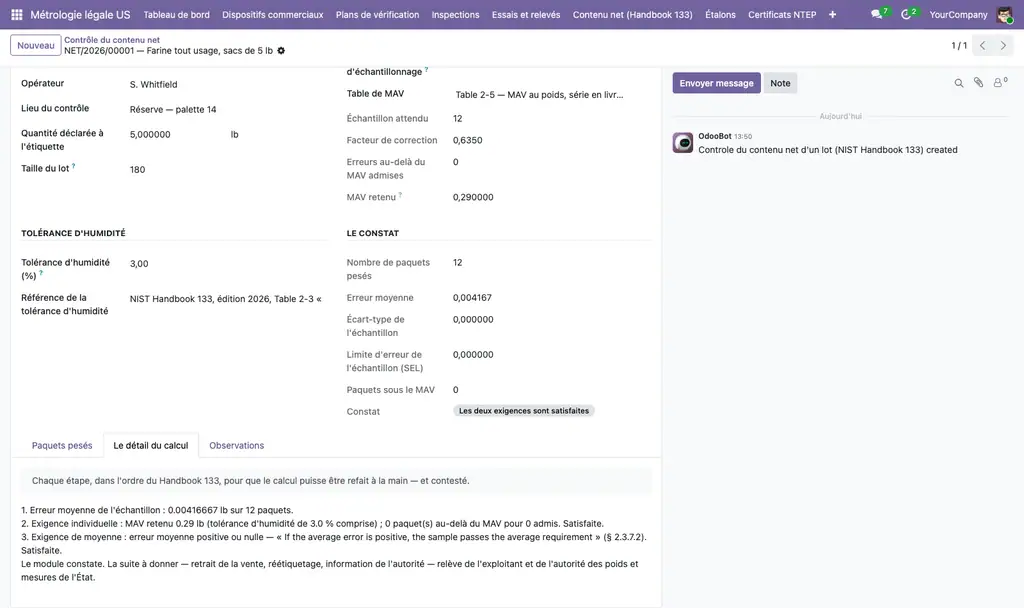The height and width of the screenshot is (608, 1024).
Task: Click calculation step 2 exigence individuelle line
Action: (x=312, y=524)
